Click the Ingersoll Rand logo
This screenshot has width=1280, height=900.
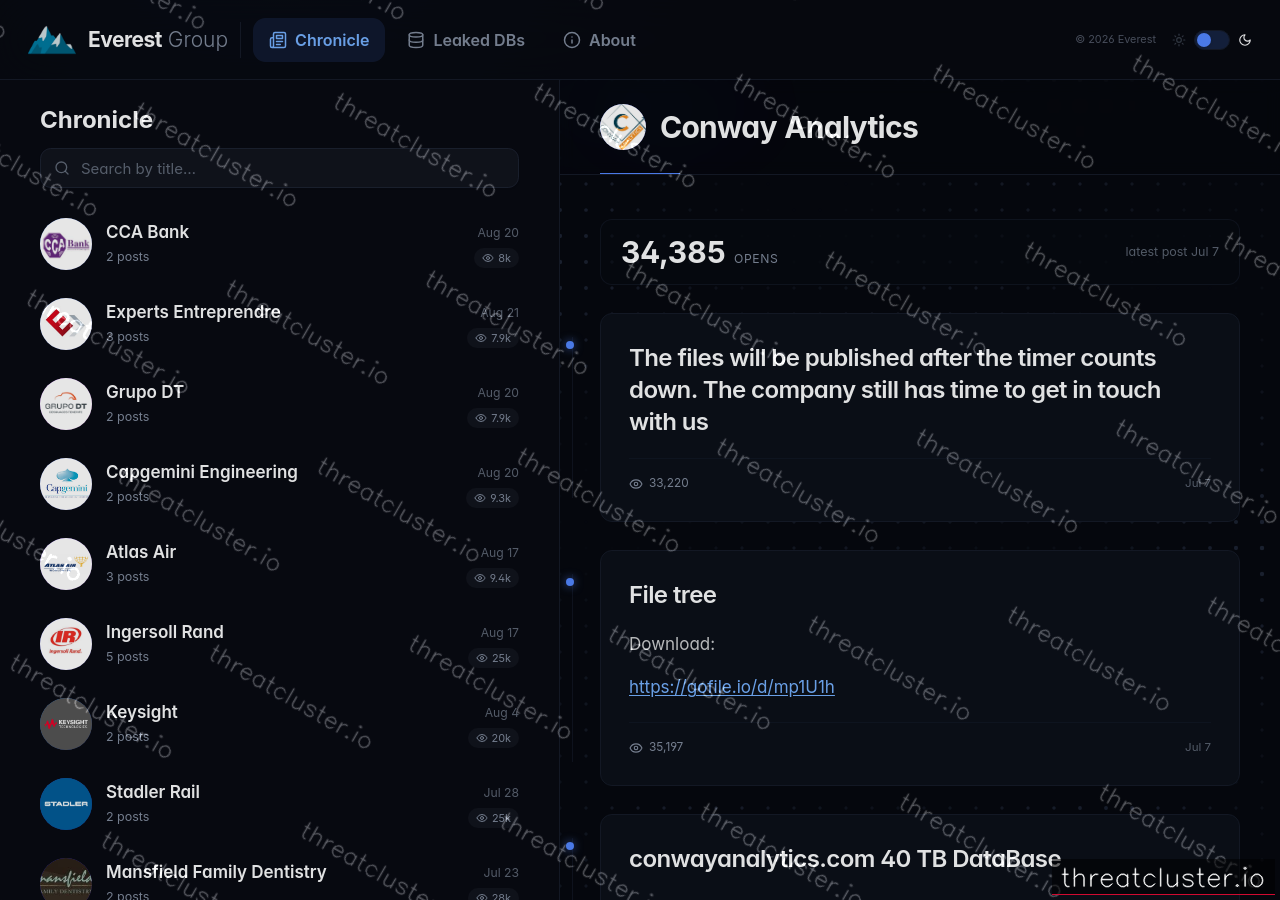pyautogui.click(x=66, y=644)
